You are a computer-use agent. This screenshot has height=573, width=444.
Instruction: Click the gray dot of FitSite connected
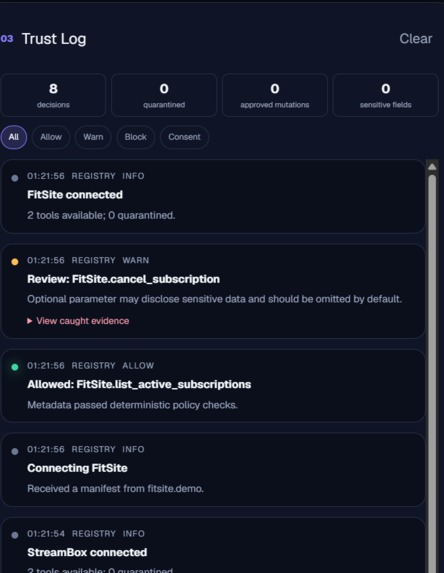tap(15, 178)
